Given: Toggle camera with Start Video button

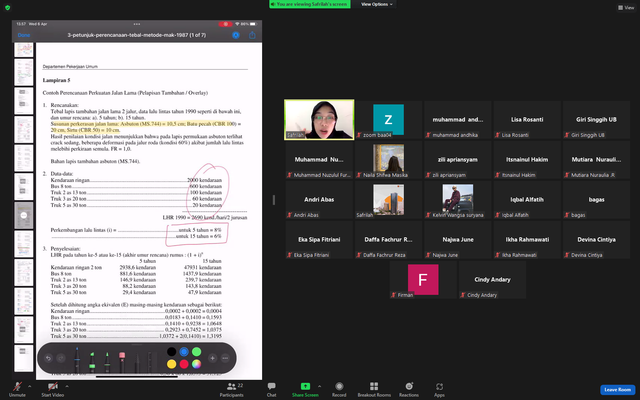Looking at the screenshot, I should (x=52, y=390).
